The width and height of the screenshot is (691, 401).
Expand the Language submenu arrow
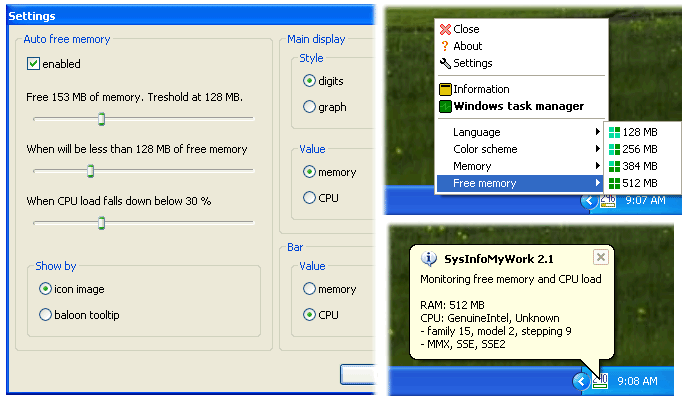coord(597,132)
